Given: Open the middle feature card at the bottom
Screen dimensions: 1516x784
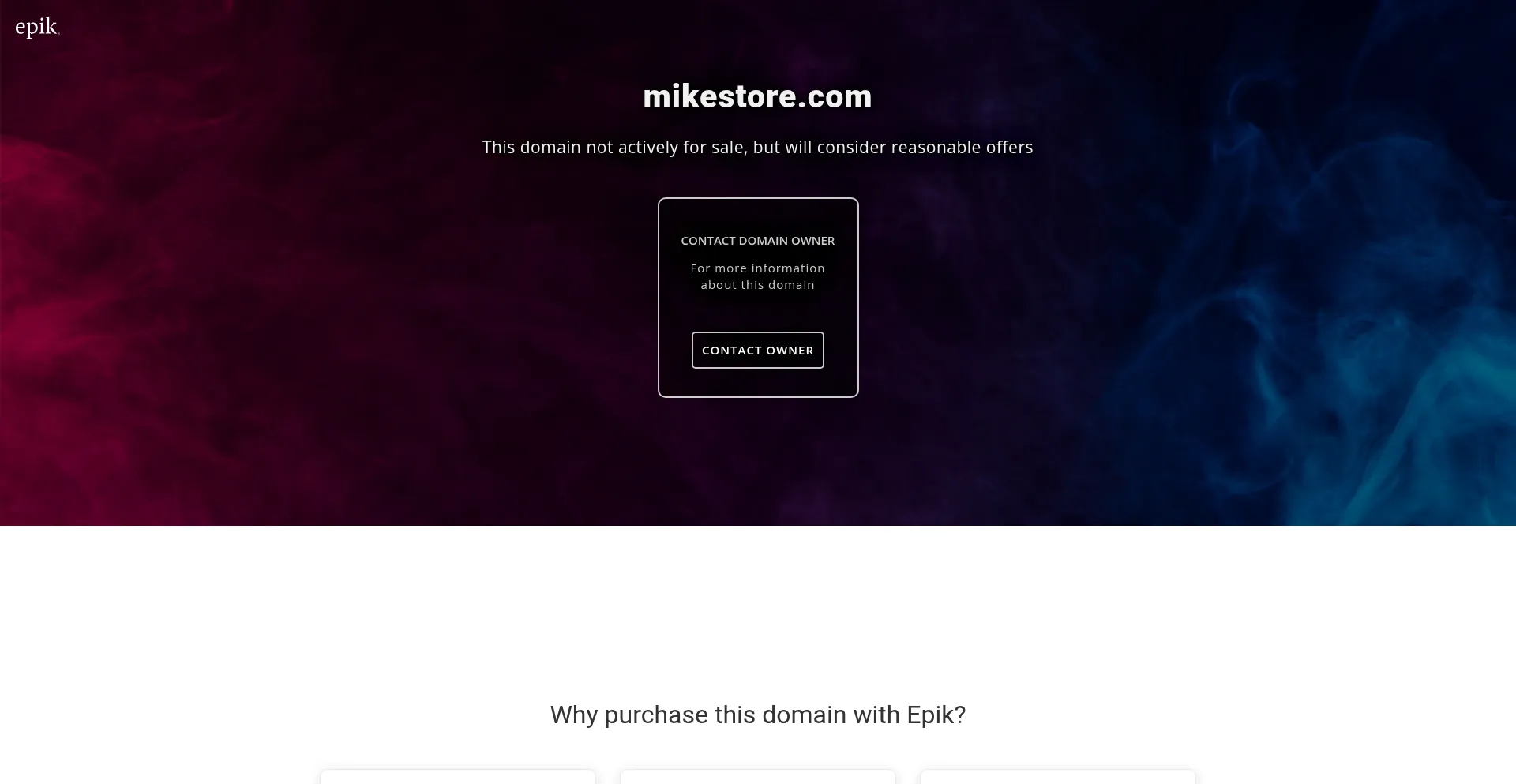Looking at the screenshot, I should pos(758,777).
